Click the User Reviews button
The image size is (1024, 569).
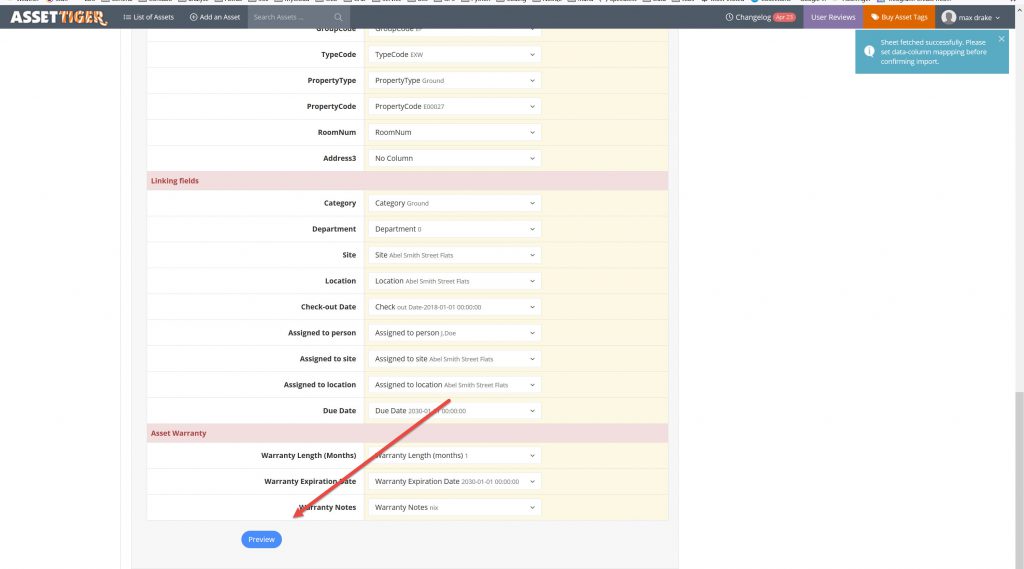pos(833,17)
